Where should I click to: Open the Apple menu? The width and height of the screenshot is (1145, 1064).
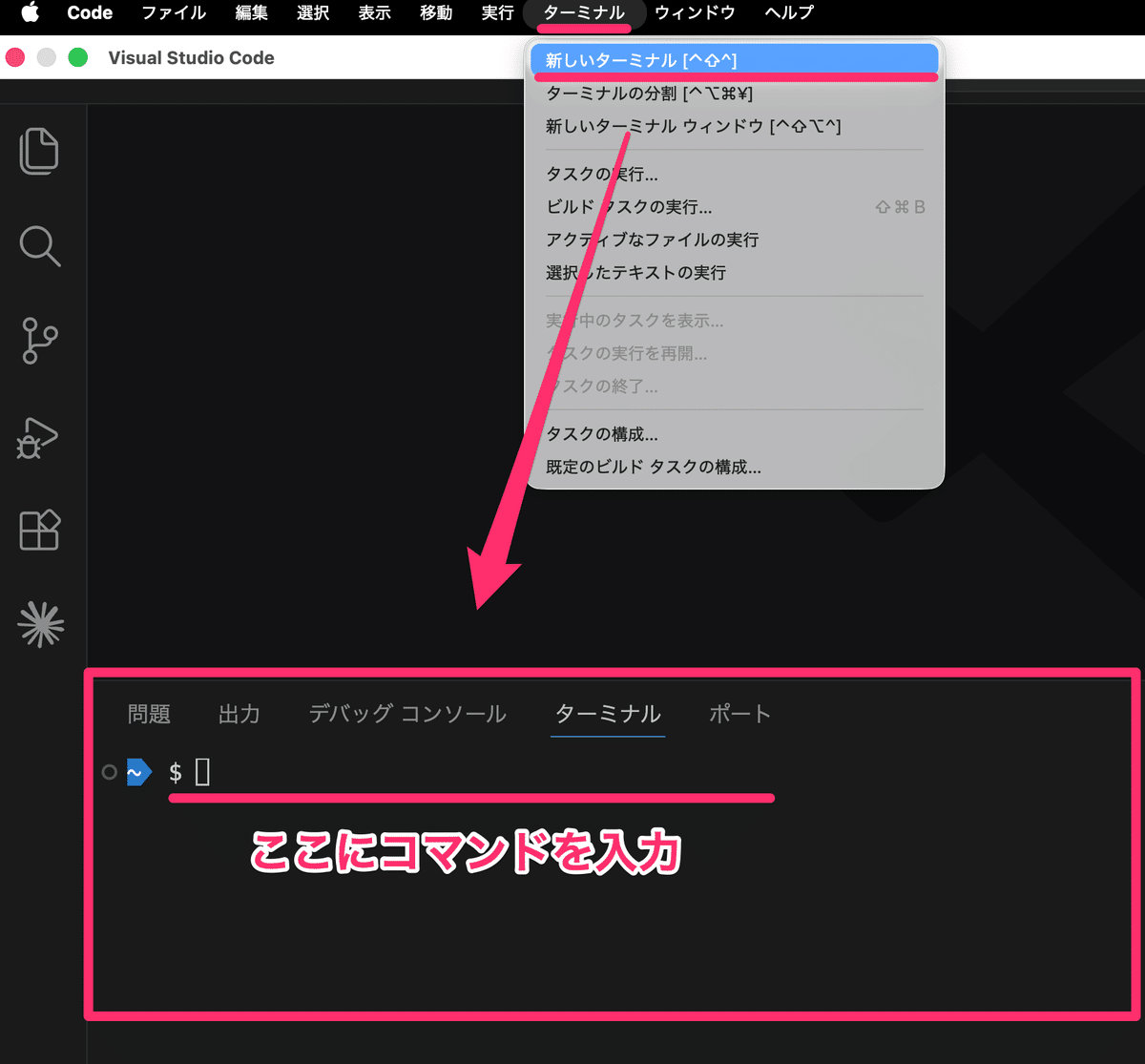coord(30,12)
